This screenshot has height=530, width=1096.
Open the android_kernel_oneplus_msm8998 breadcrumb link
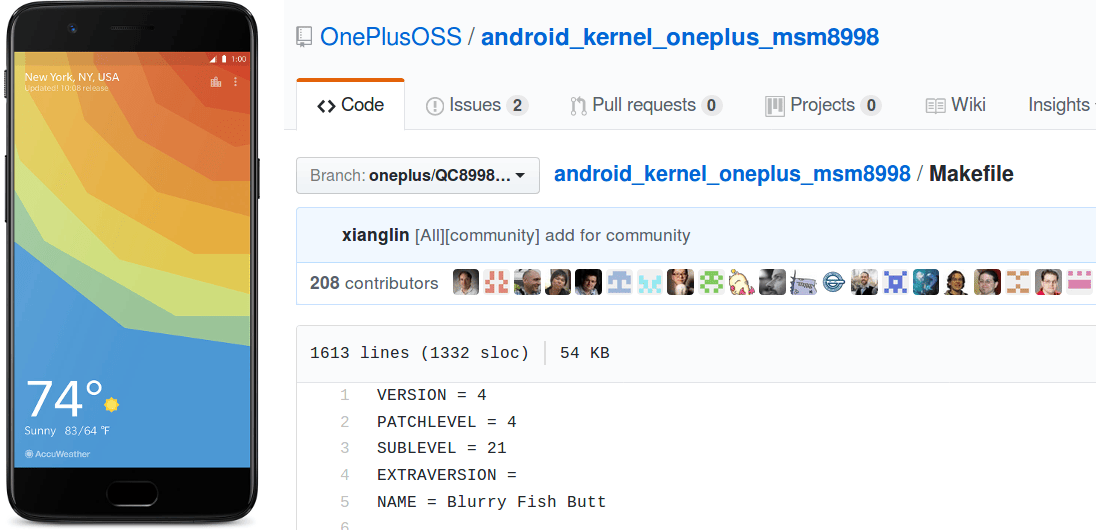click(x=733, y=173)
